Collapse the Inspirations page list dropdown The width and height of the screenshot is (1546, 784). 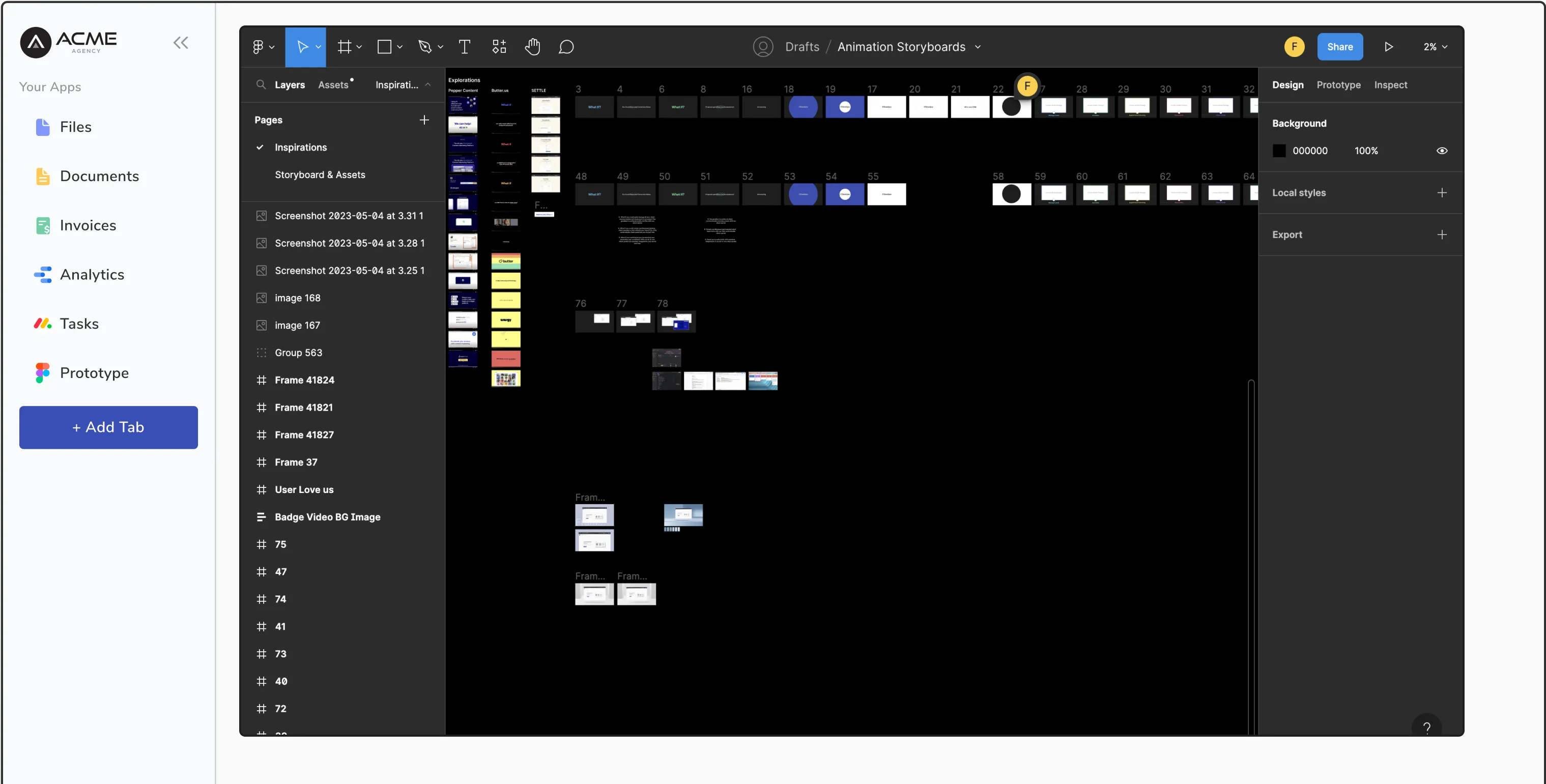point(427,84)
